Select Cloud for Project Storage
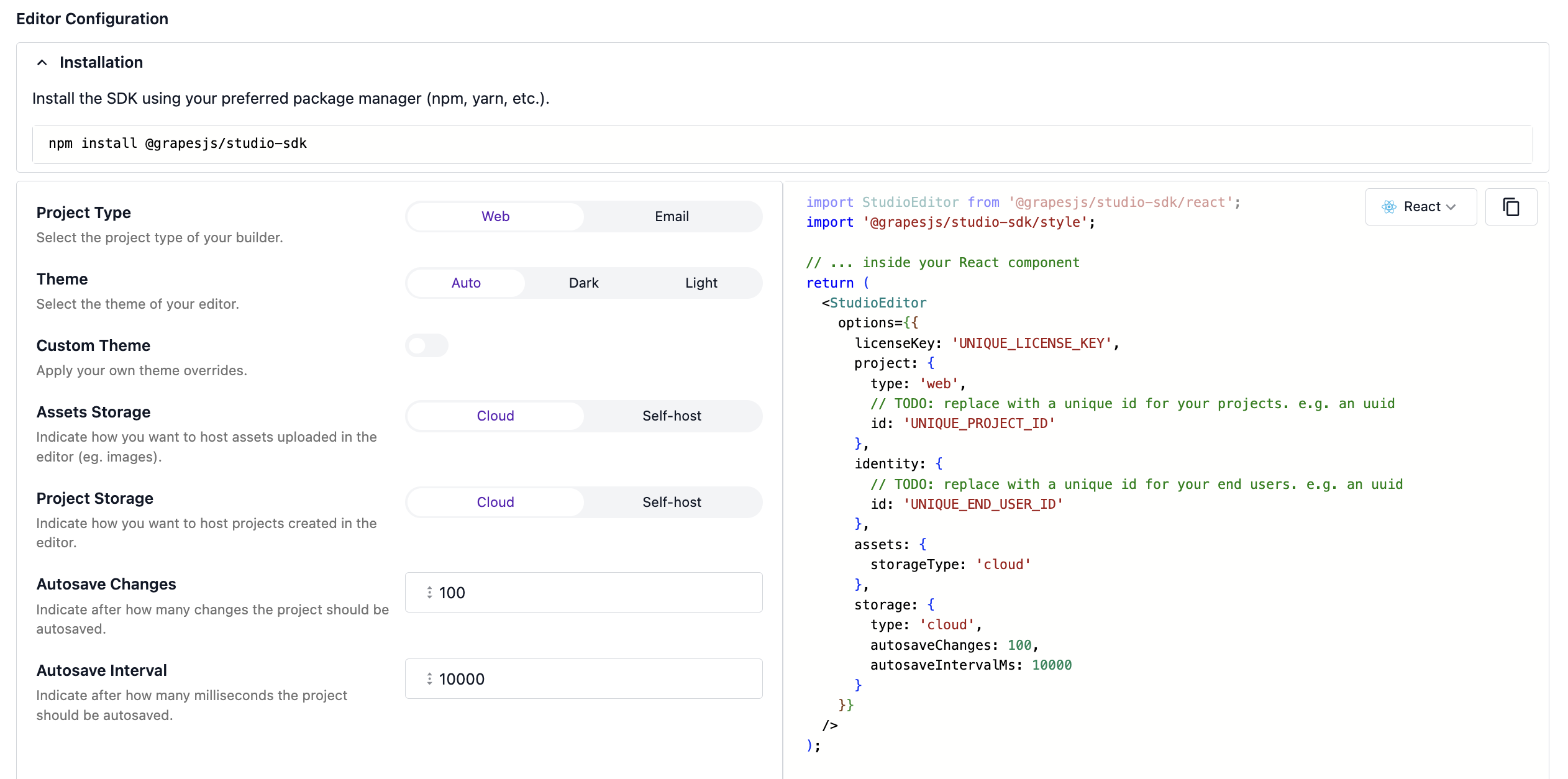Image resolution: width=1568 pixels, height=779 pixels. coord(495,502)
